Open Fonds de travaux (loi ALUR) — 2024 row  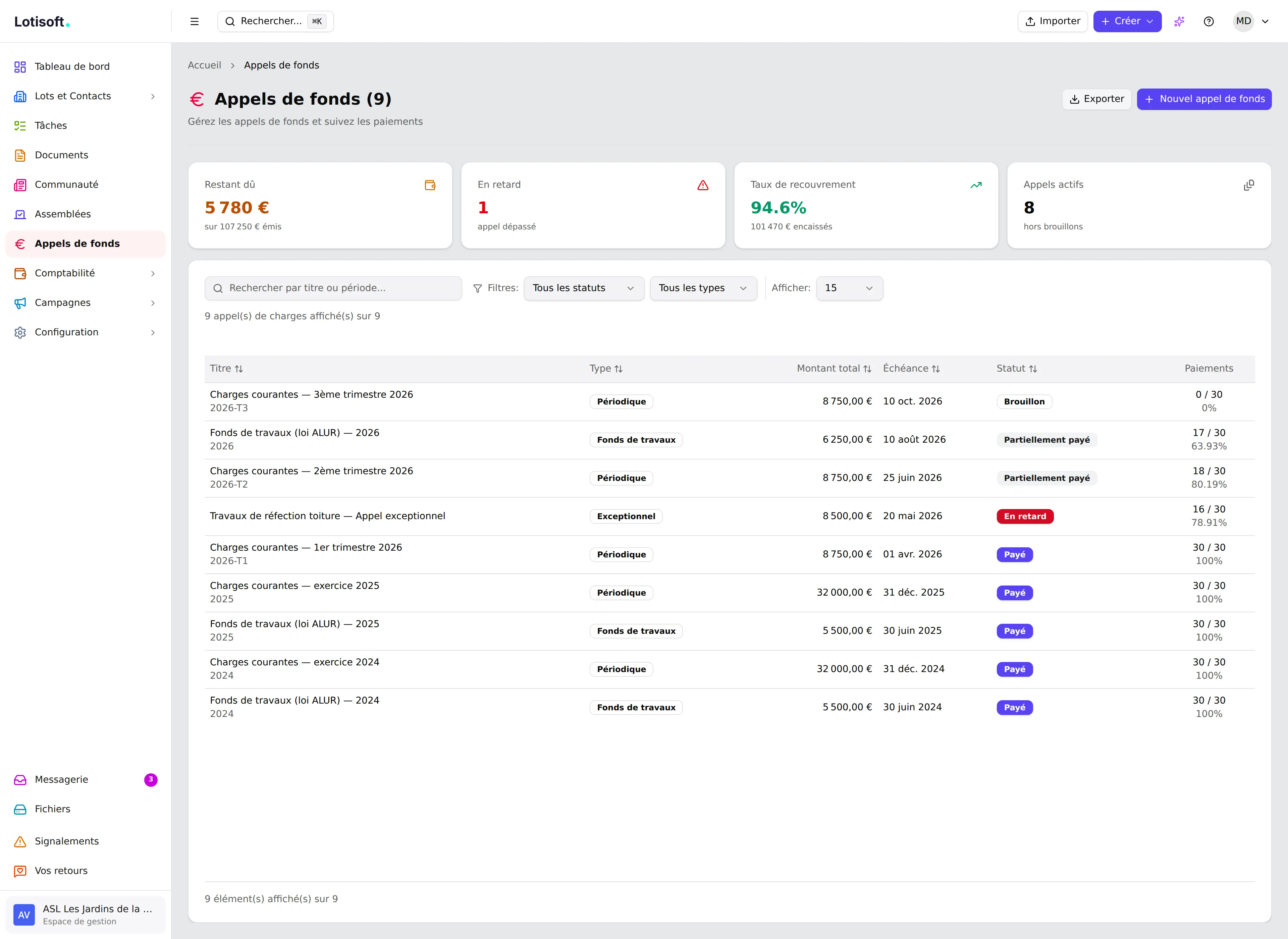[729, 708]
